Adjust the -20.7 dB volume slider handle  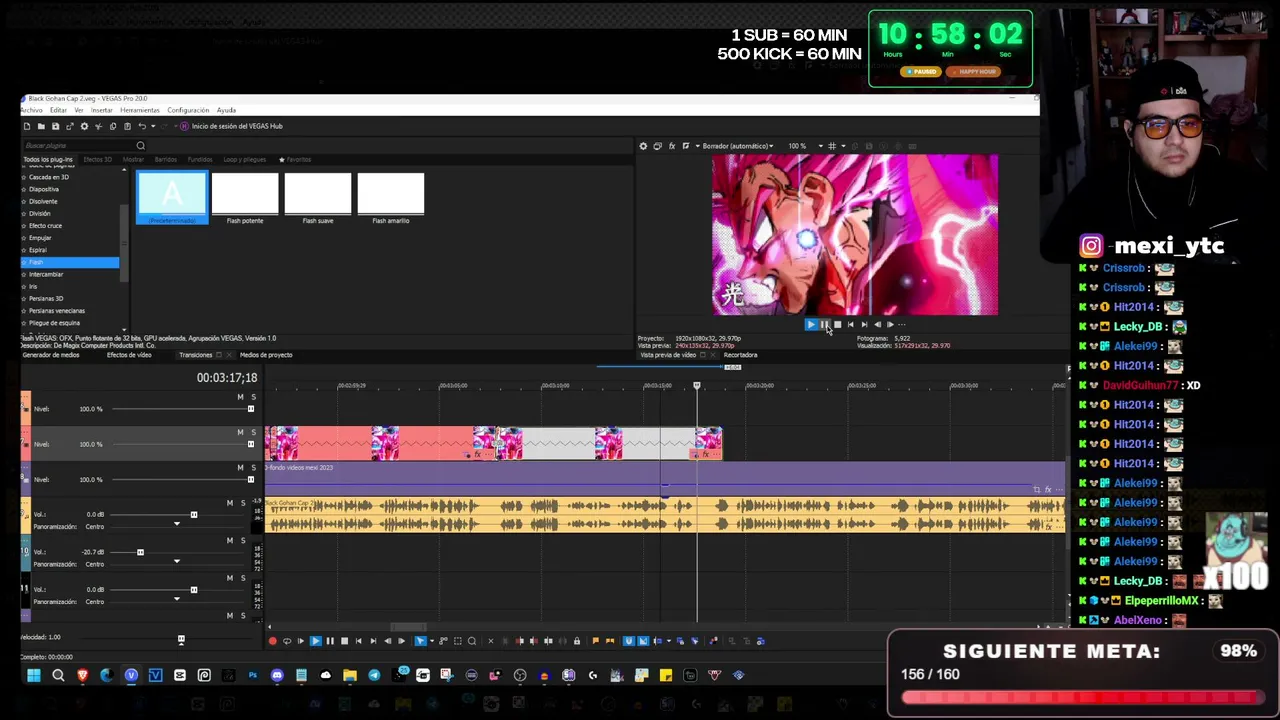(140, 552)
